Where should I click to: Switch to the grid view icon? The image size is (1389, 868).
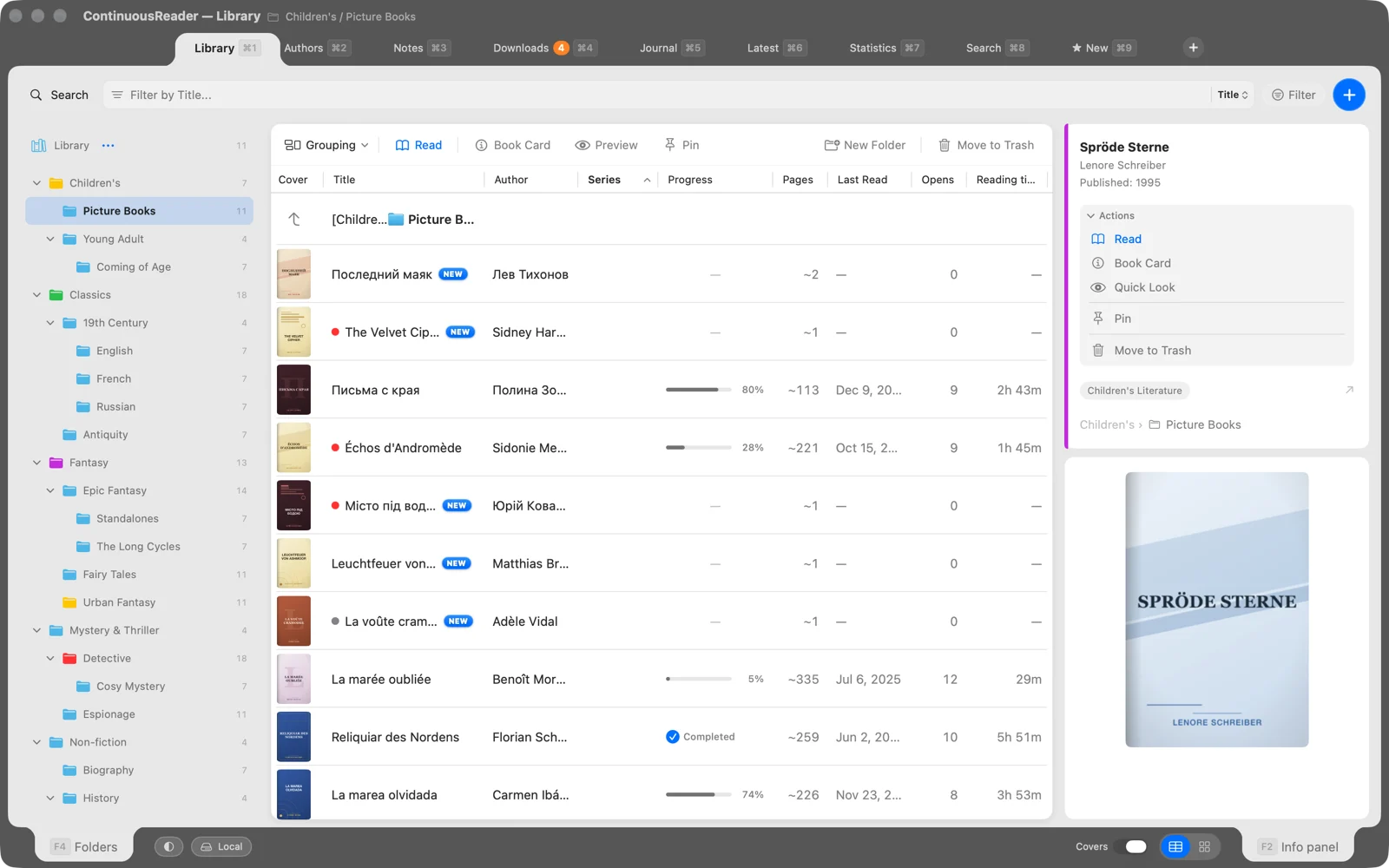[1204, 846]
